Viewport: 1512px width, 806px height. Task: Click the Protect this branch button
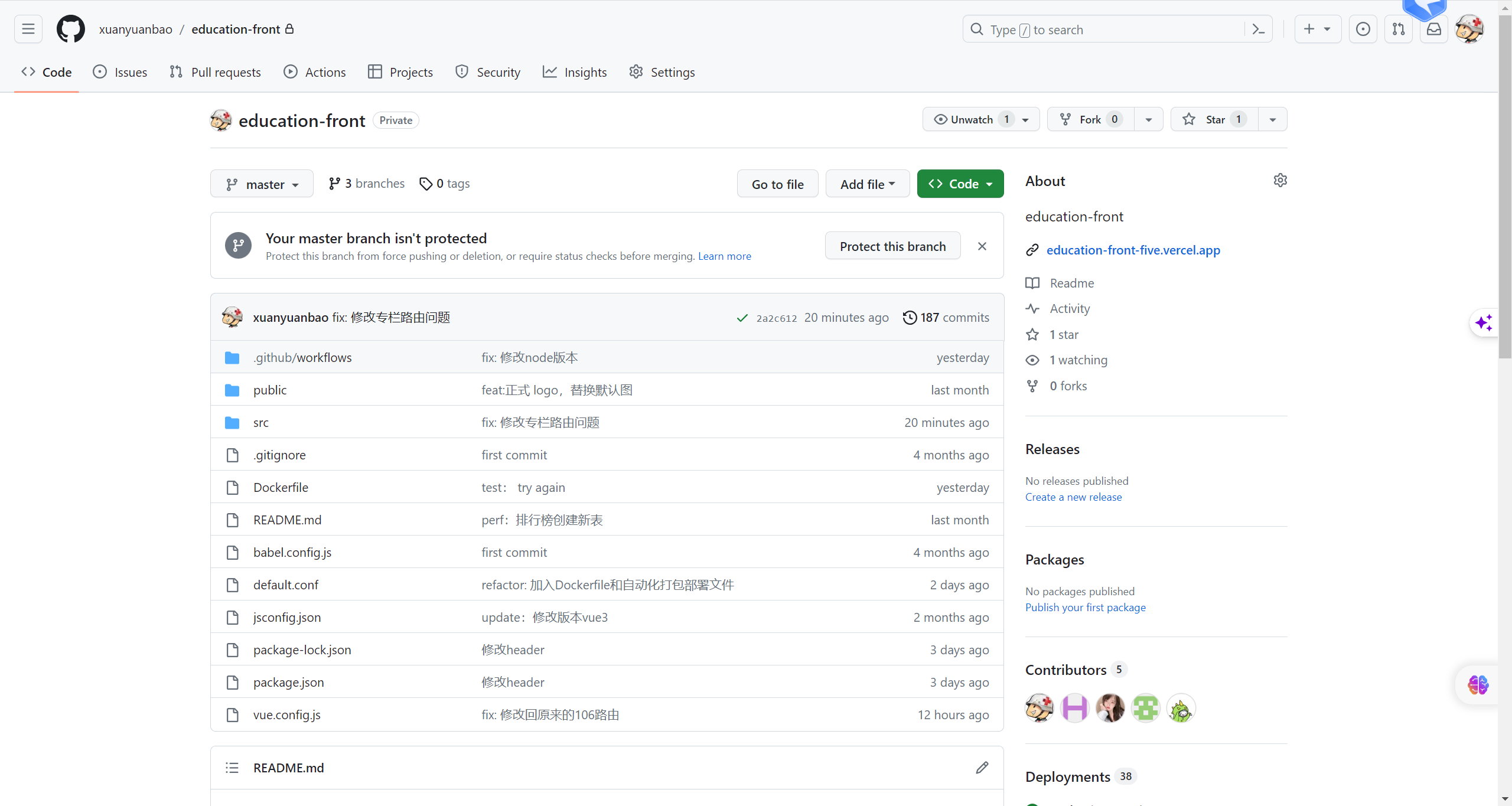[892, 246]
